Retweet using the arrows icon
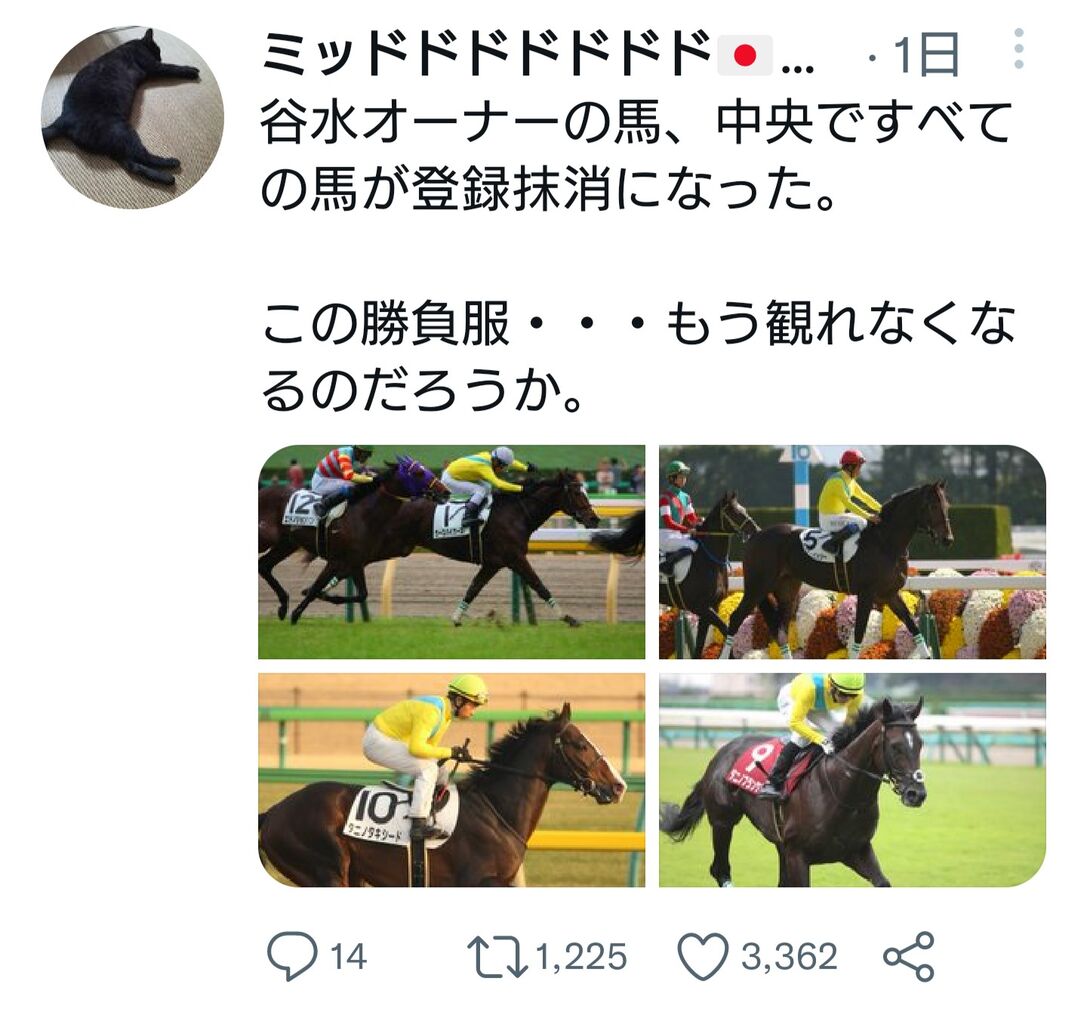1087x1024 pixels. tap(497, 957)
